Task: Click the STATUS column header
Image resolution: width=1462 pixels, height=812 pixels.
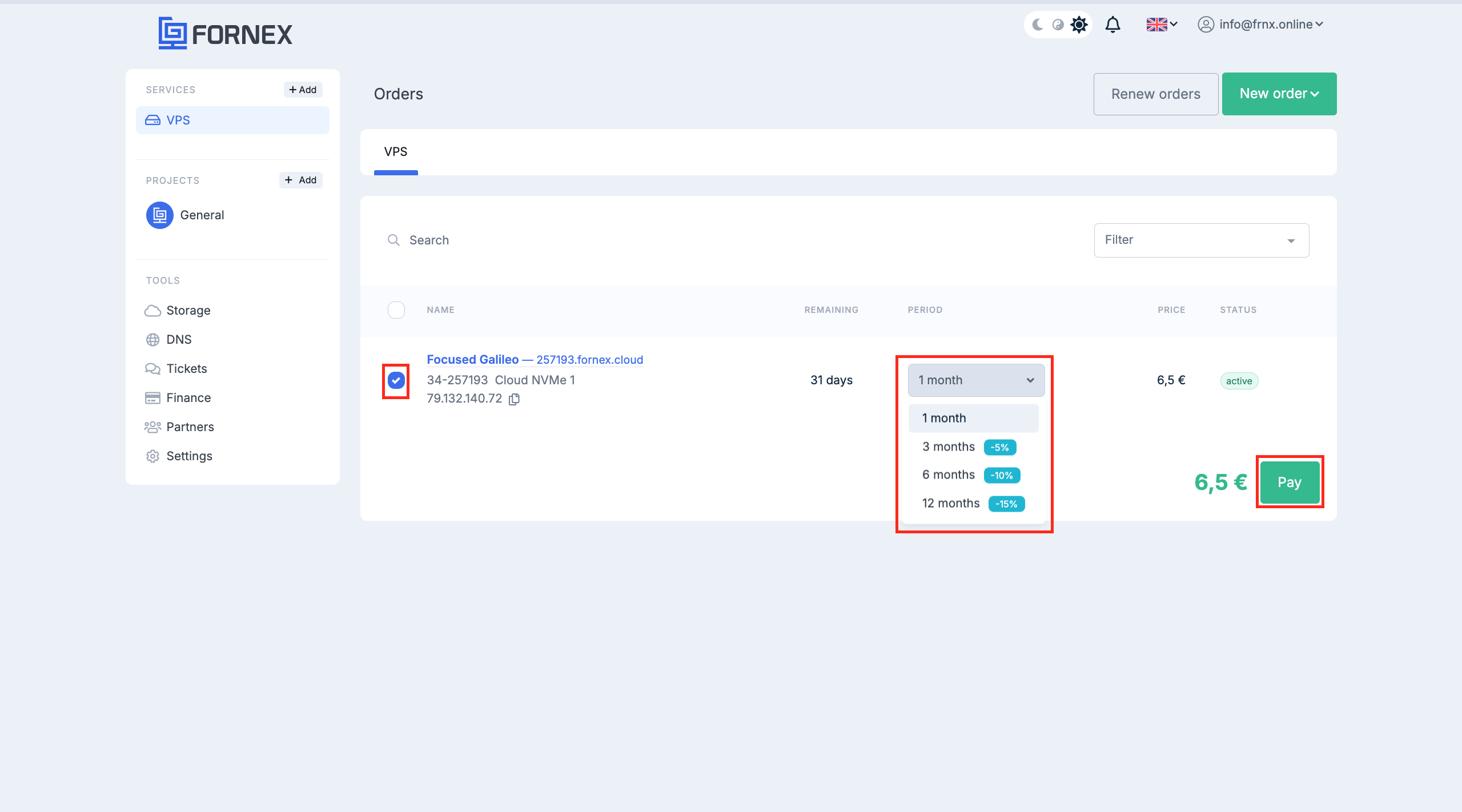Action: coord(1238,310)
